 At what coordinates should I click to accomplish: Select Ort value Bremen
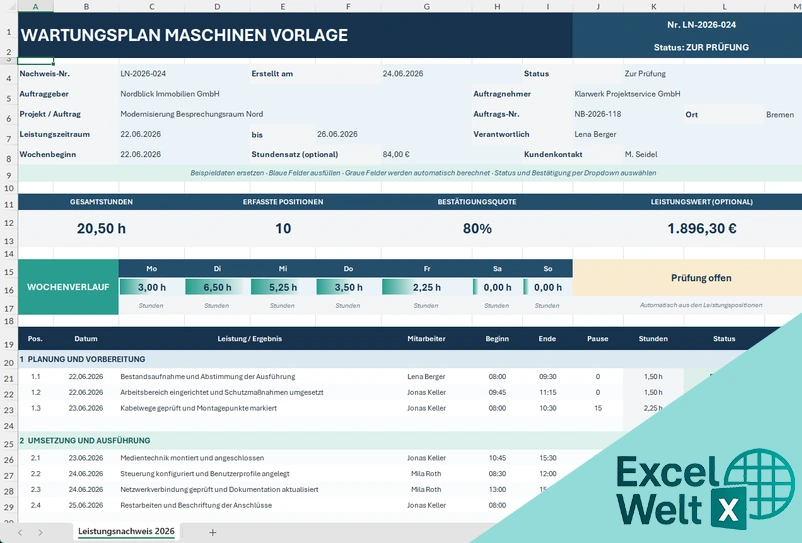point(780,115)
